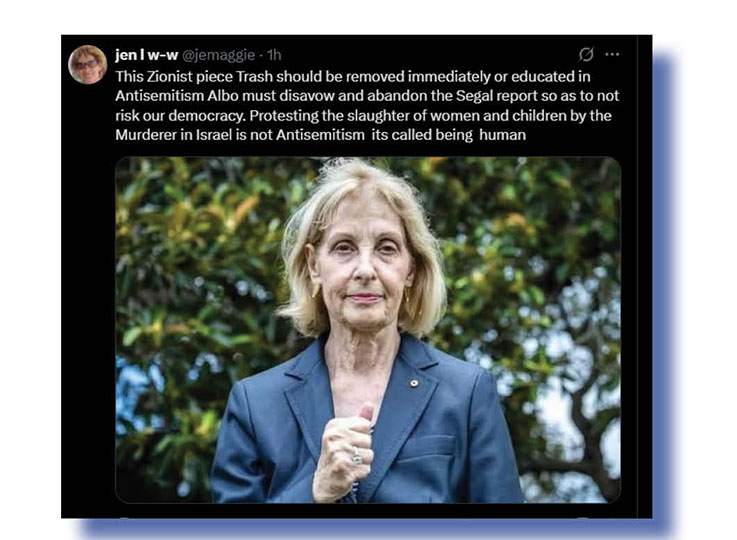
Task: Open the jen l w-w display name
Action: (147, 55)
